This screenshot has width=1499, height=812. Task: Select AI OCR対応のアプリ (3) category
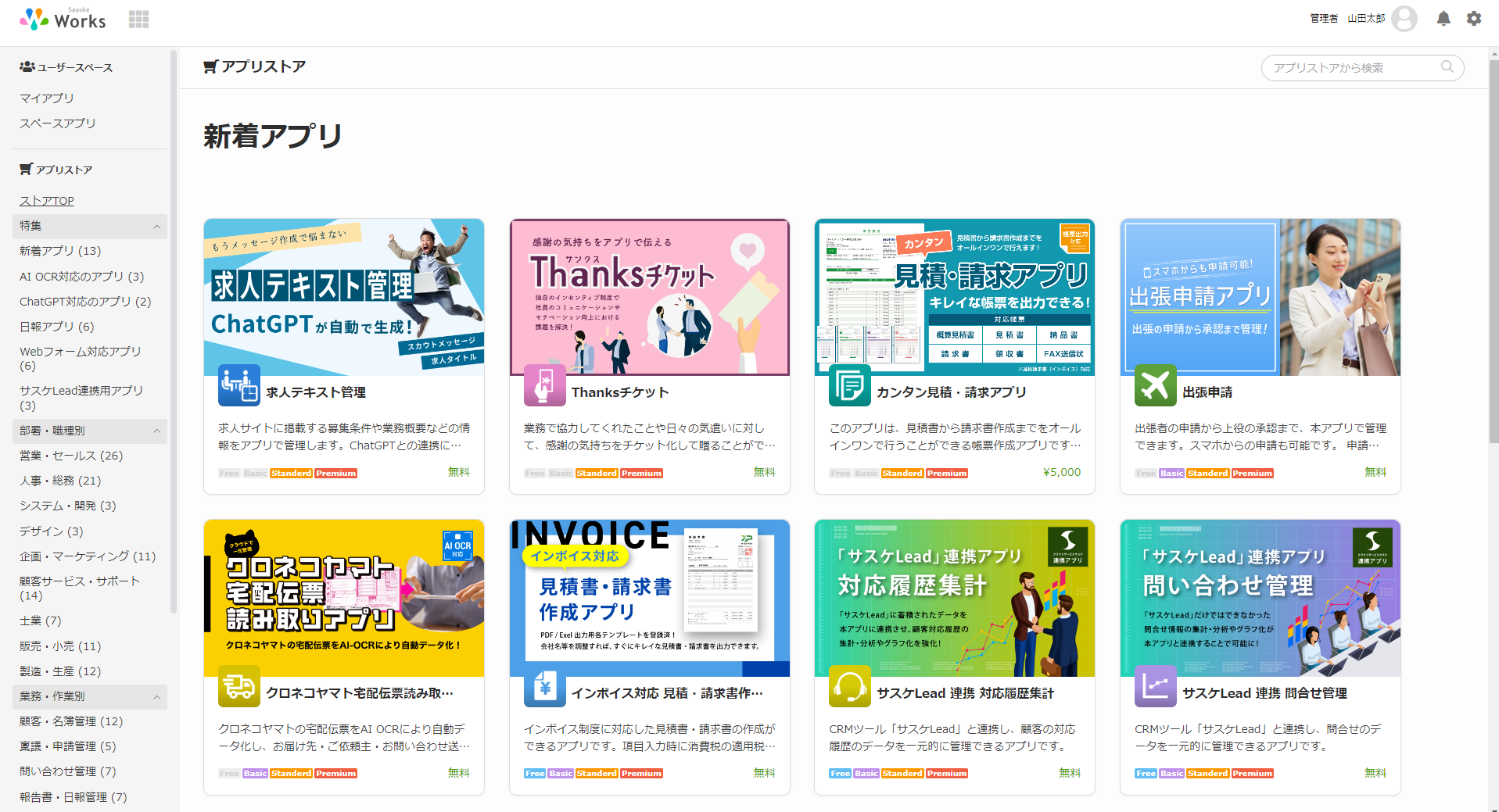[82, 277]
